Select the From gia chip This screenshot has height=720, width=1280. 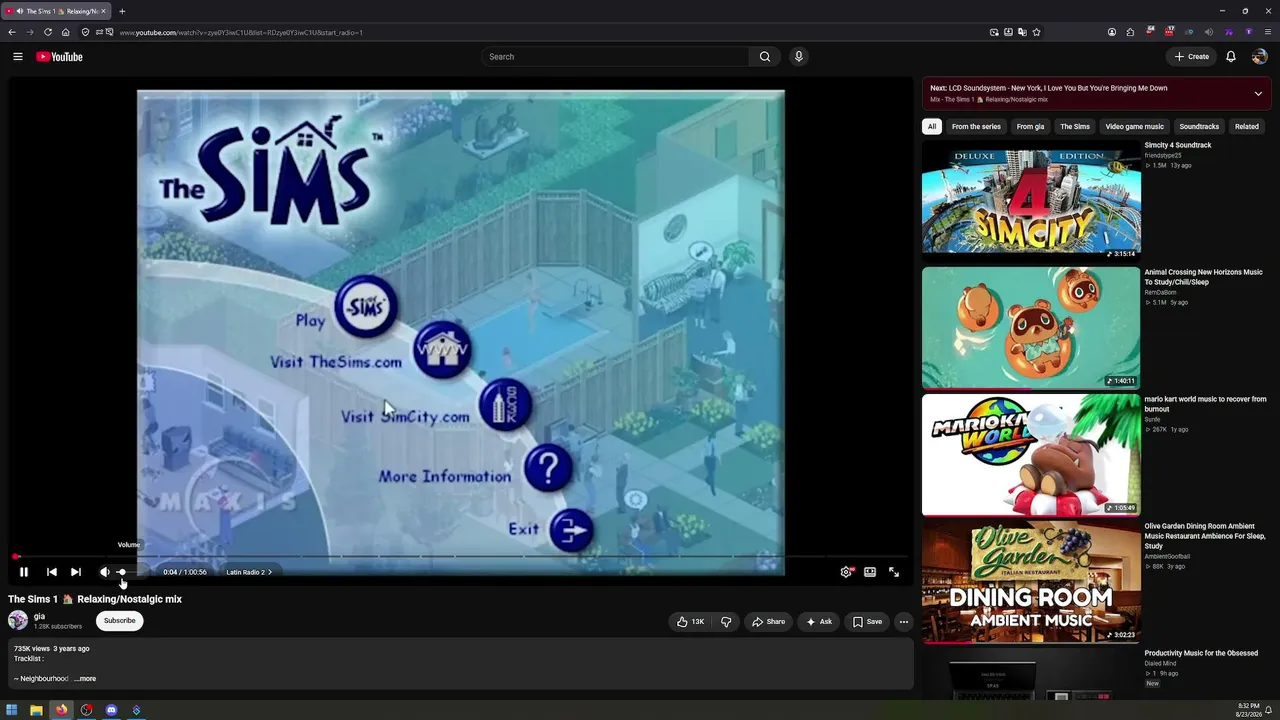click(x=1030, y=127)
